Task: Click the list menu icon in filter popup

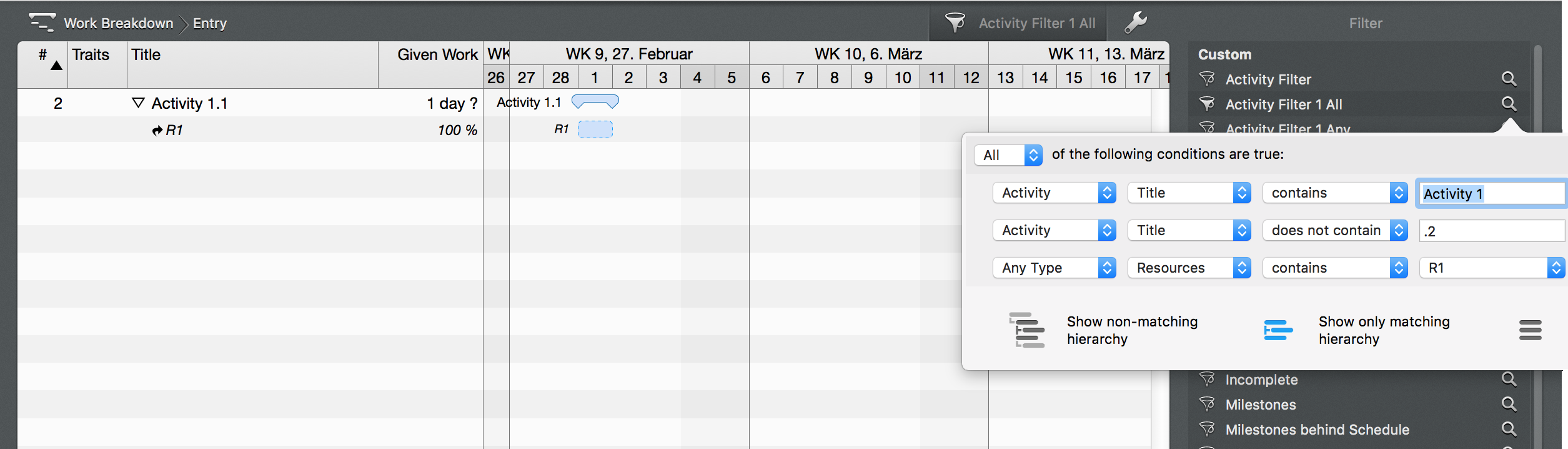Action: [1530, 330]
